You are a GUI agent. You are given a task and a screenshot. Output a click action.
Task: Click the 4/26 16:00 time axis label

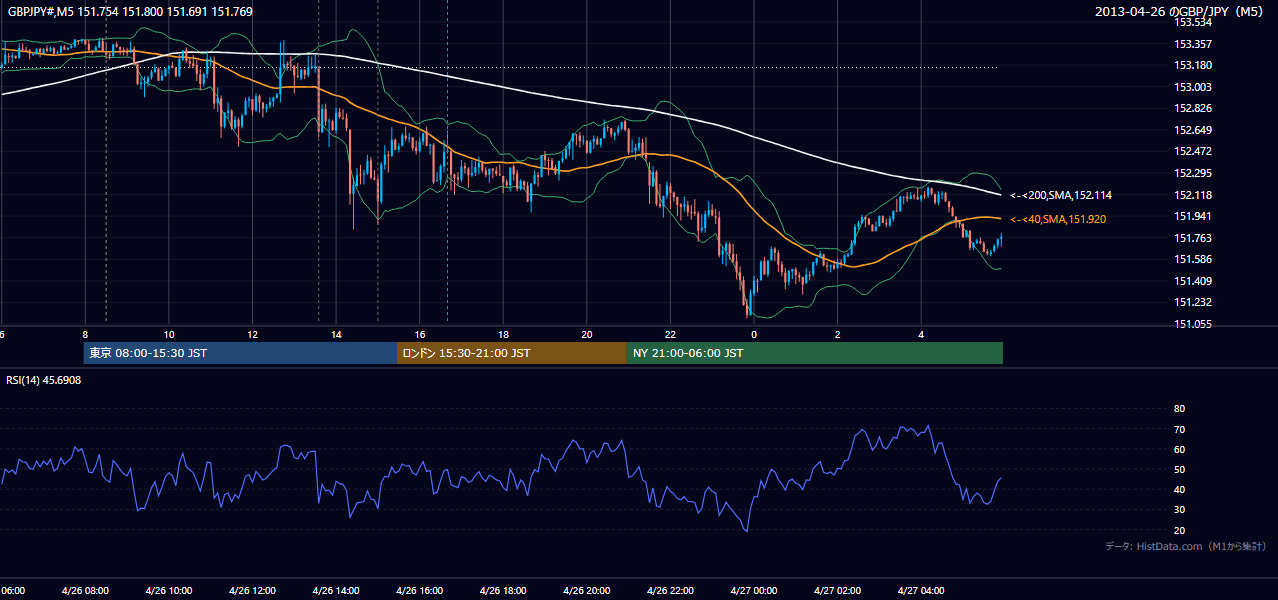tap(419, 591)
